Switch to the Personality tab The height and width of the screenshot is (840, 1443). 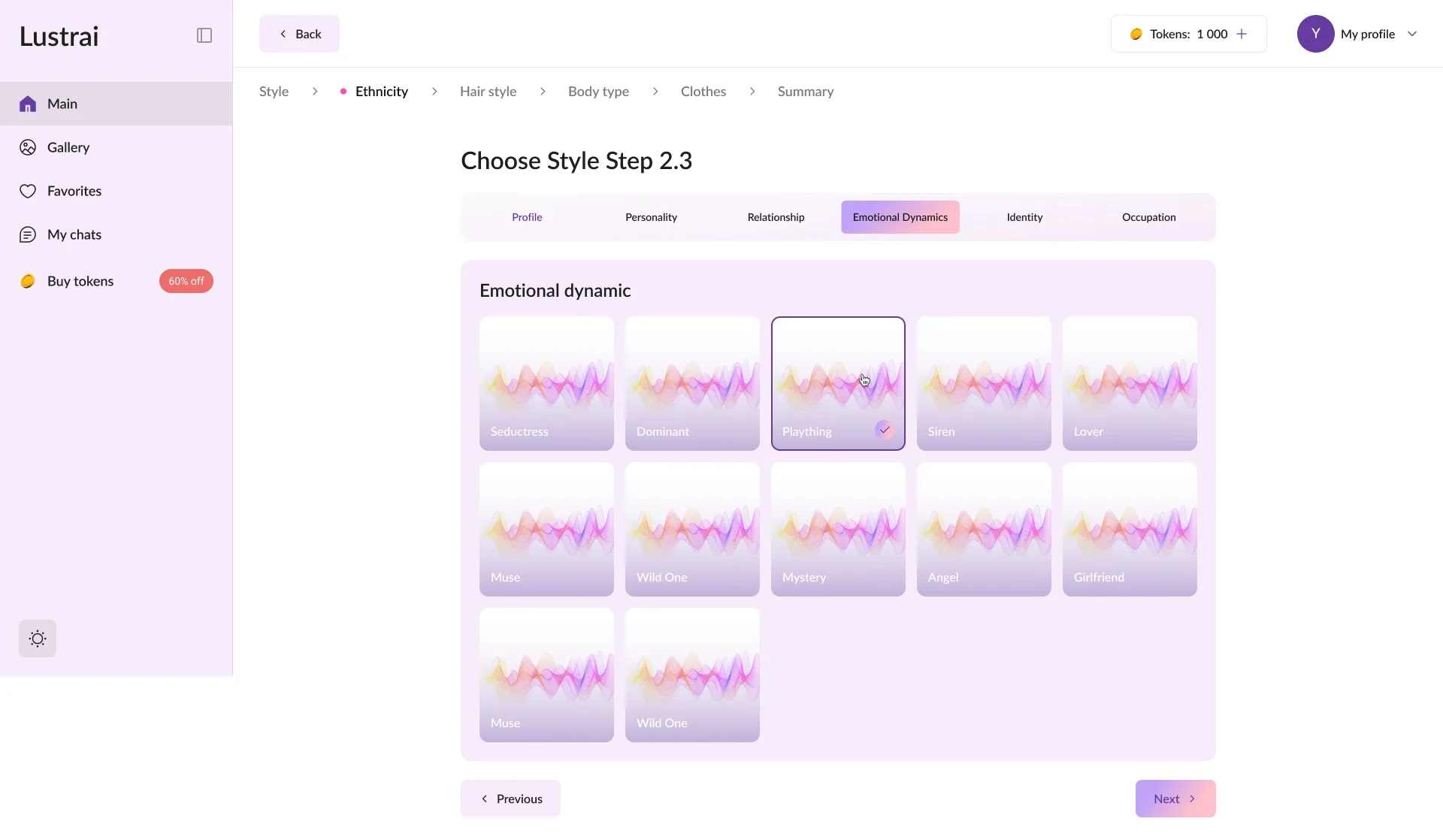pos(651,217)
